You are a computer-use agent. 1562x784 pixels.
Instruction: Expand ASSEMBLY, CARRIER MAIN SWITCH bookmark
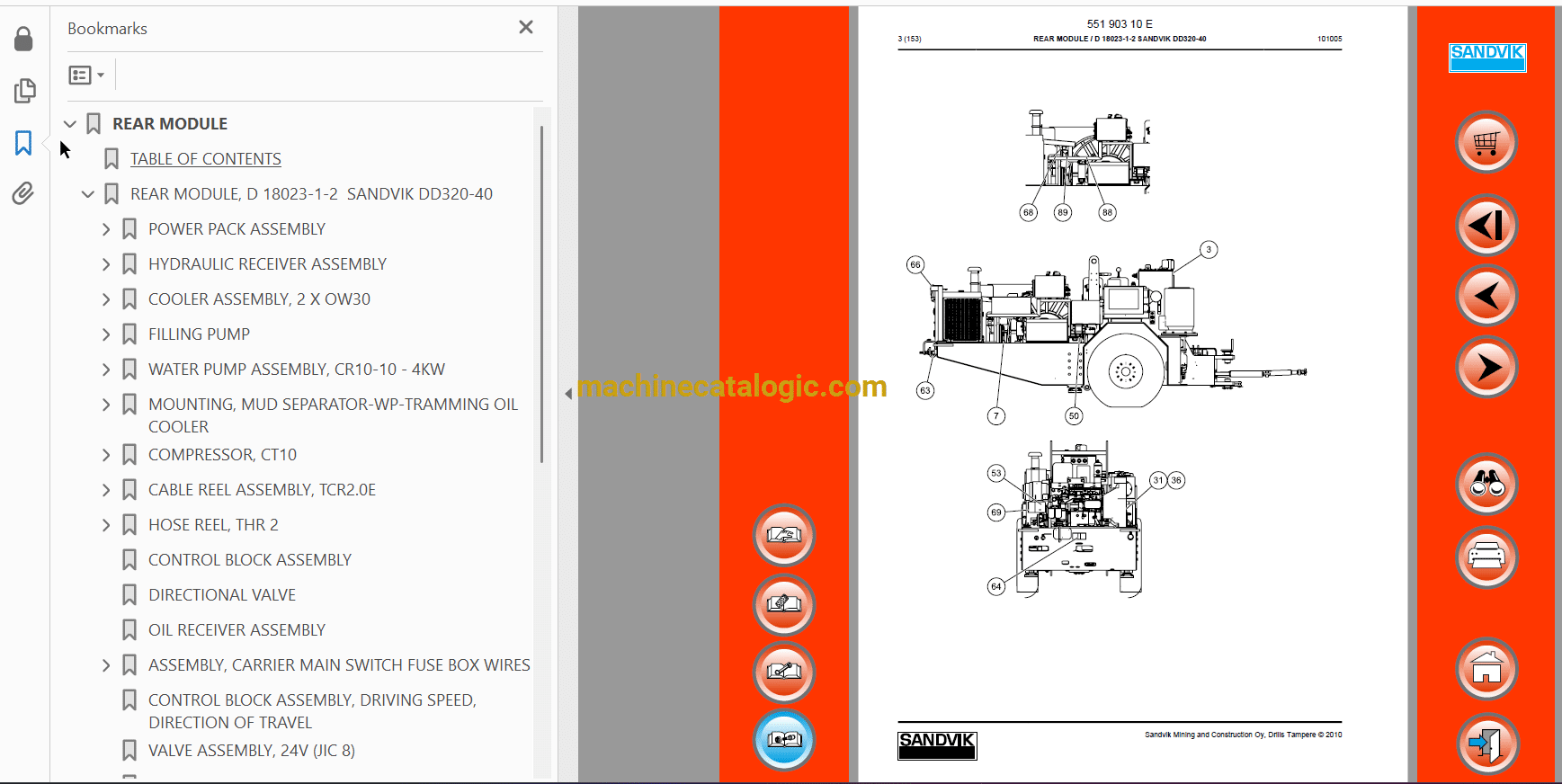tap(106, 665)
